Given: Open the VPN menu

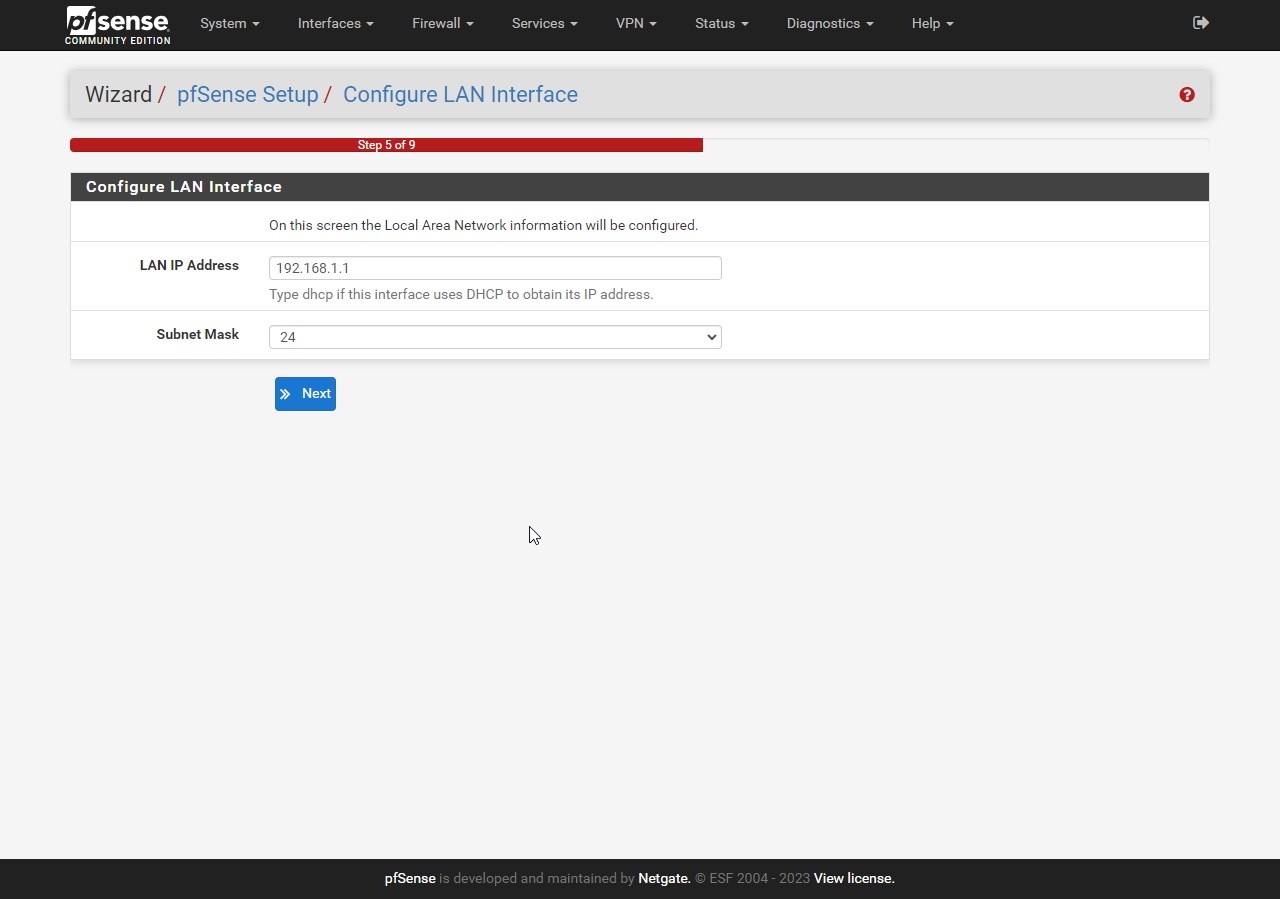Looking at the screenshot, I should point(636,23).
